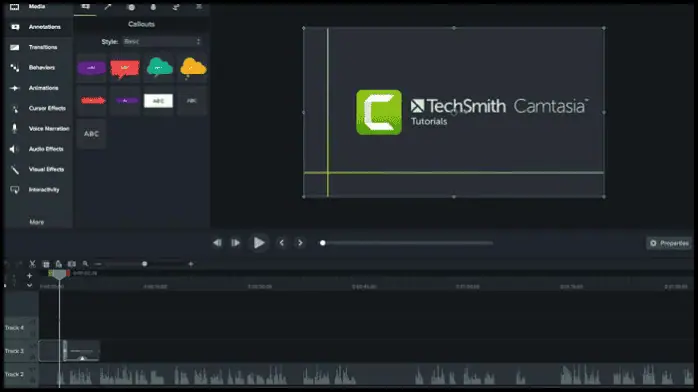Click the Play button
698x392 pixels.
(259, 242)
